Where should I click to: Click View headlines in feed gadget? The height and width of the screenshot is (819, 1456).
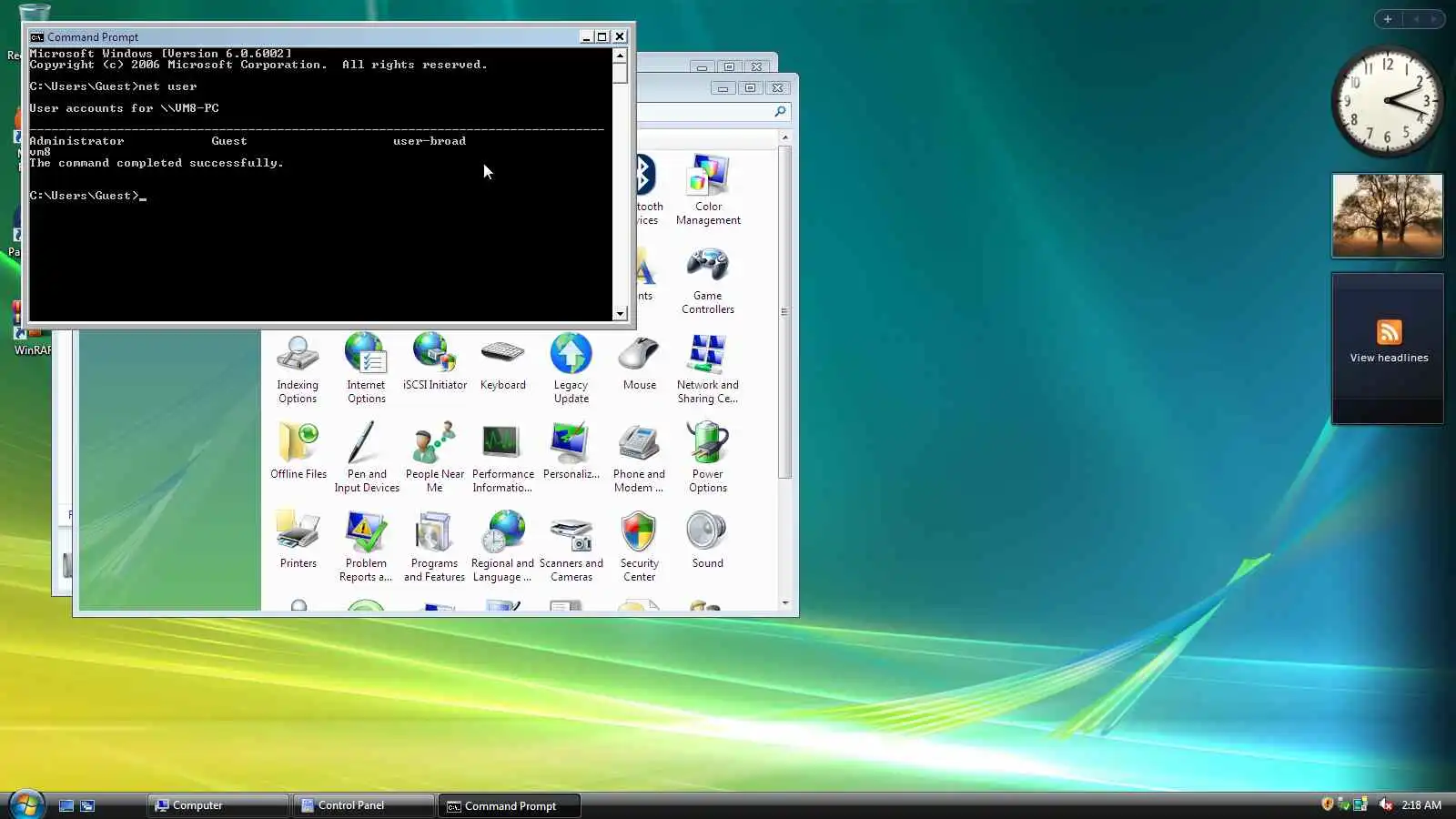tap(1389, 358)
